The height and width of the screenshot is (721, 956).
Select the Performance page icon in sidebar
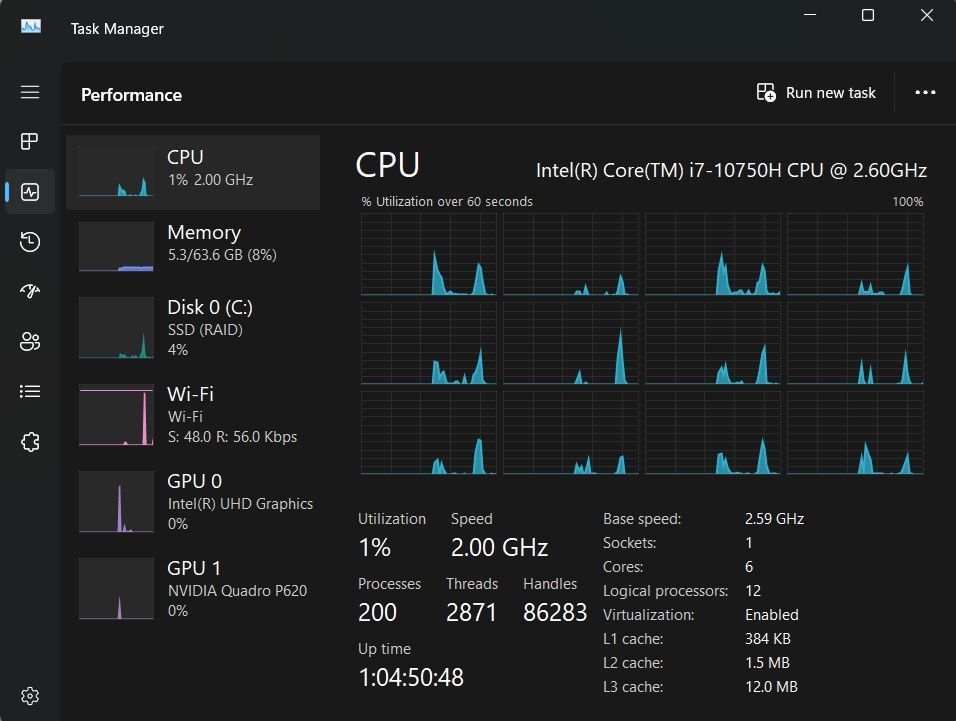30,192
